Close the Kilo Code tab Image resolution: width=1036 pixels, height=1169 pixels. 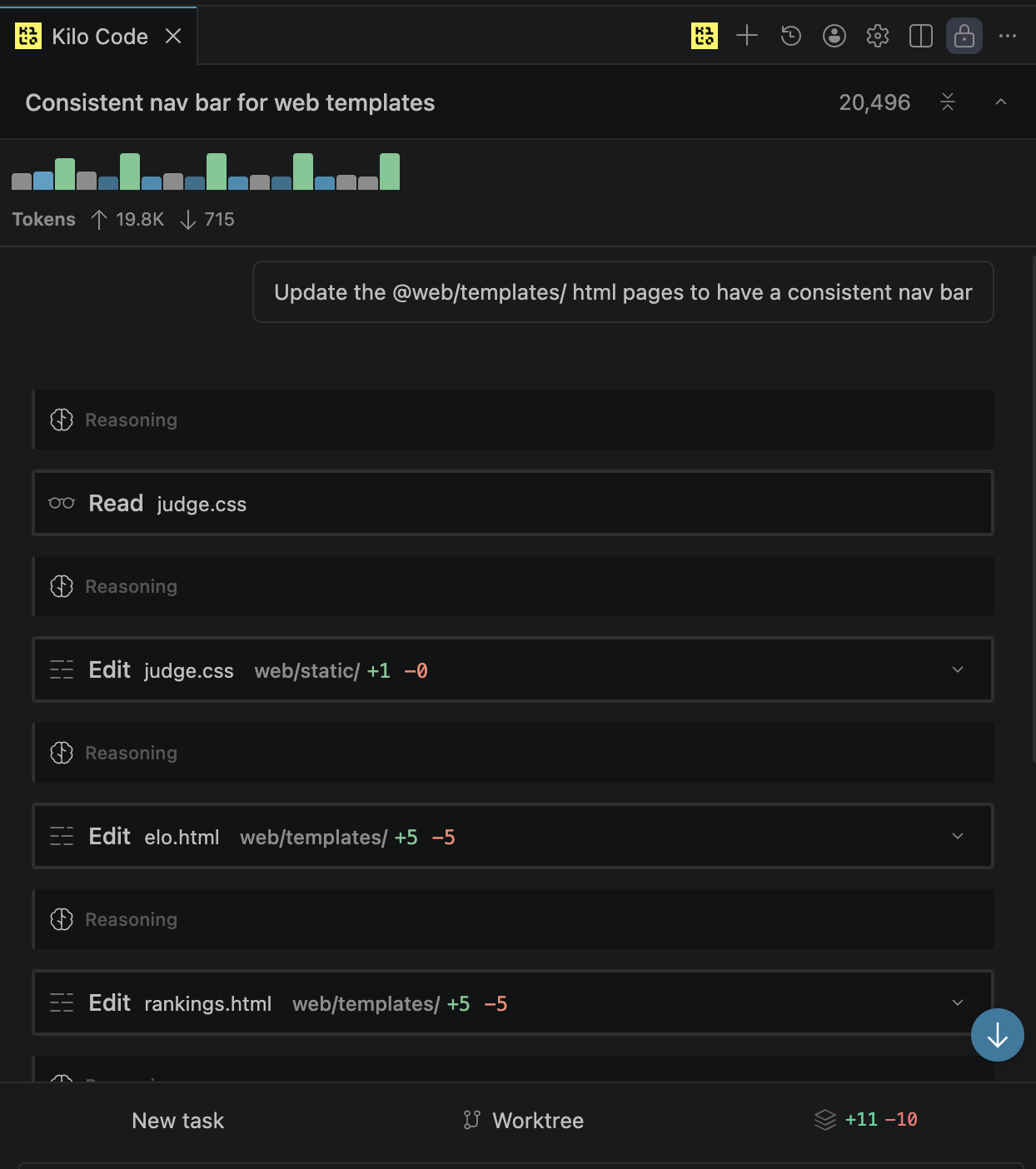[x=173, y=36]
